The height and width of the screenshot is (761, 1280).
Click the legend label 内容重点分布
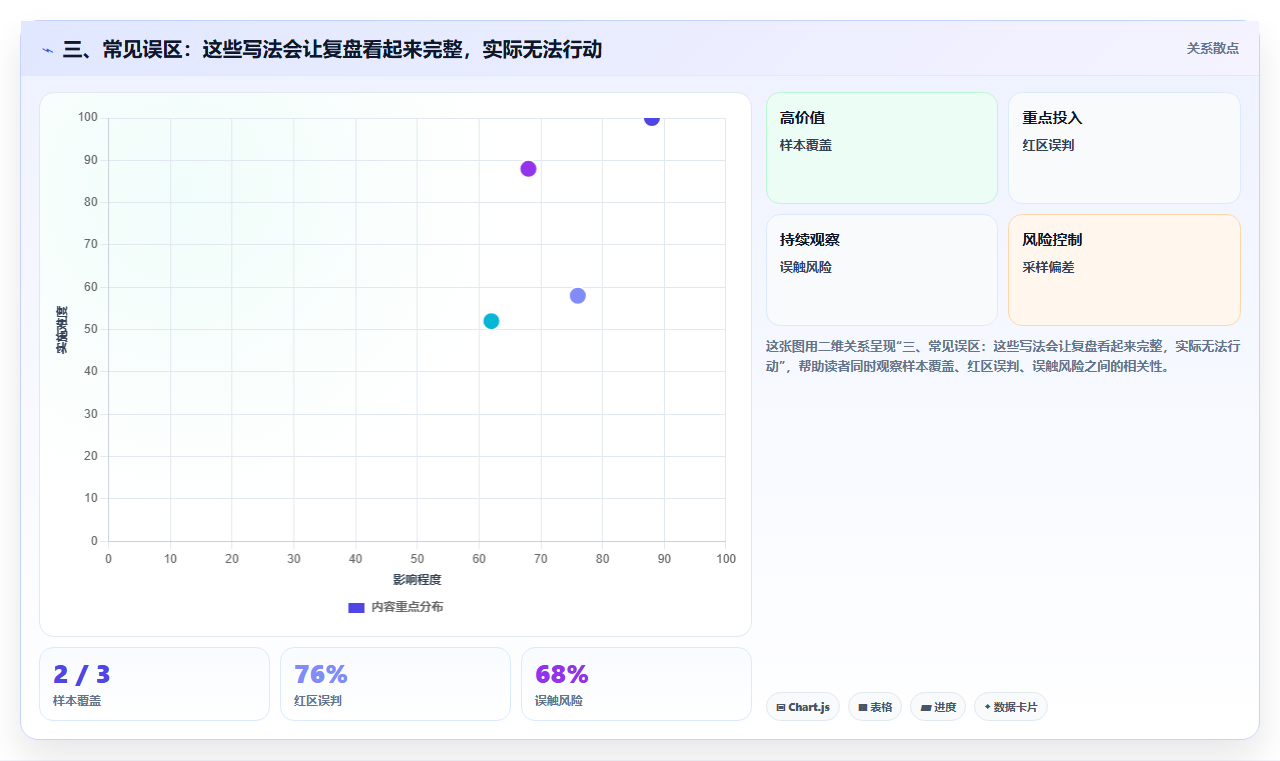tap(407, 607)
